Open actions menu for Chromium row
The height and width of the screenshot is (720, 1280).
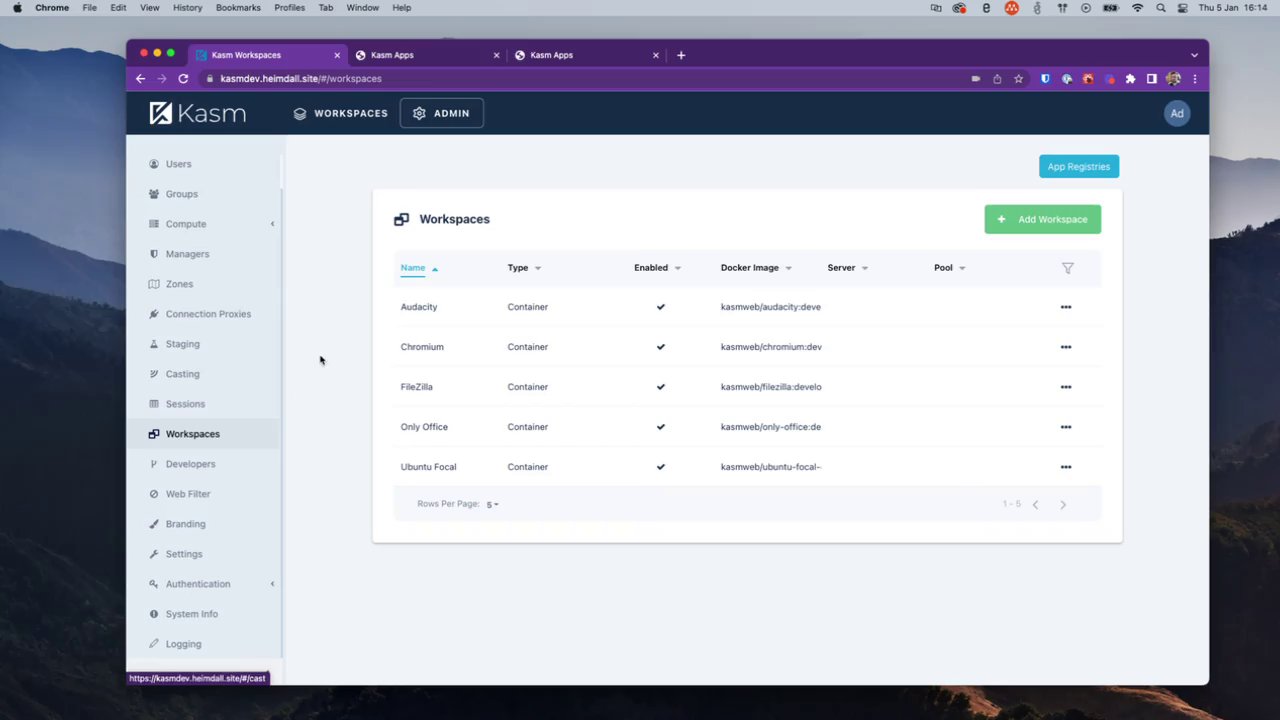click(x=1066, y=347)
